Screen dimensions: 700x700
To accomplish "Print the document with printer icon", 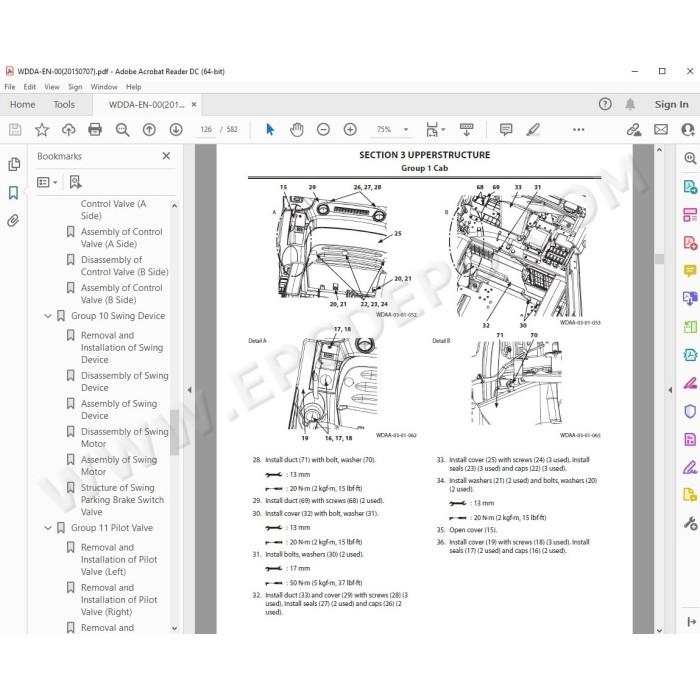I will (95, 129).
